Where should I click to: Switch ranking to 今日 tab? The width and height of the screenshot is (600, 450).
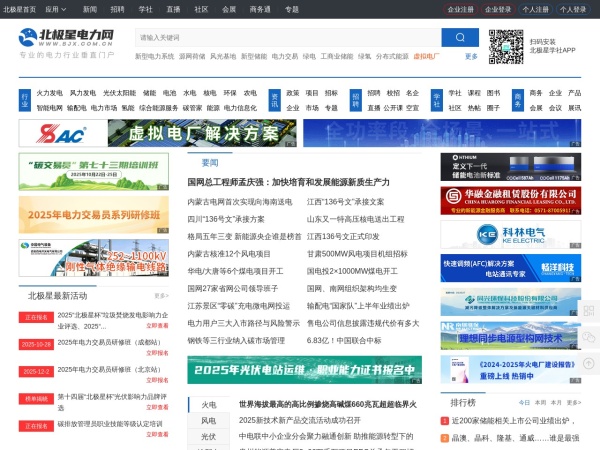point(524,403)
